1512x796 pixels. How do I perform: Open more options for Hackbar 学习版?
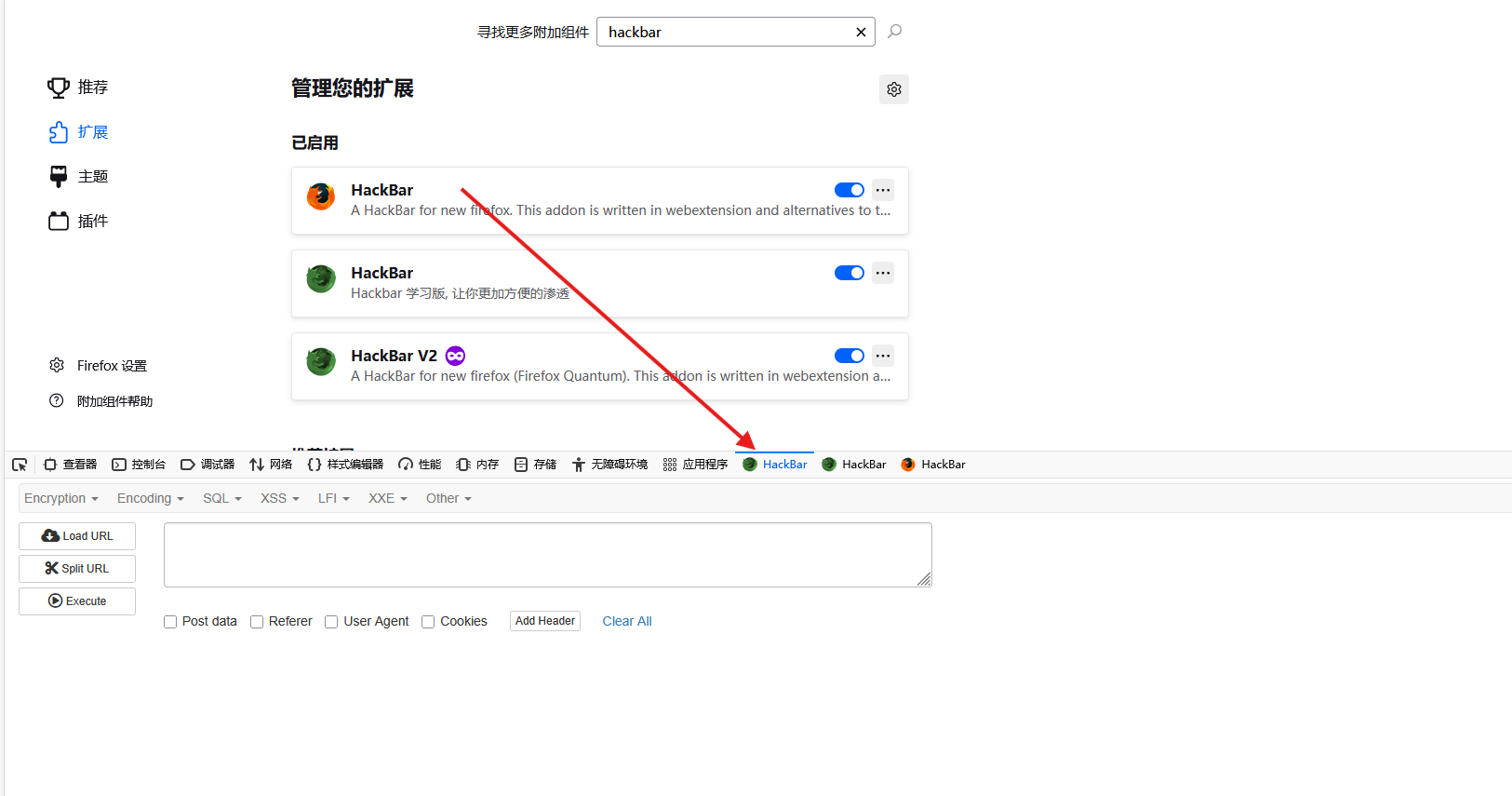pos(883,273)
